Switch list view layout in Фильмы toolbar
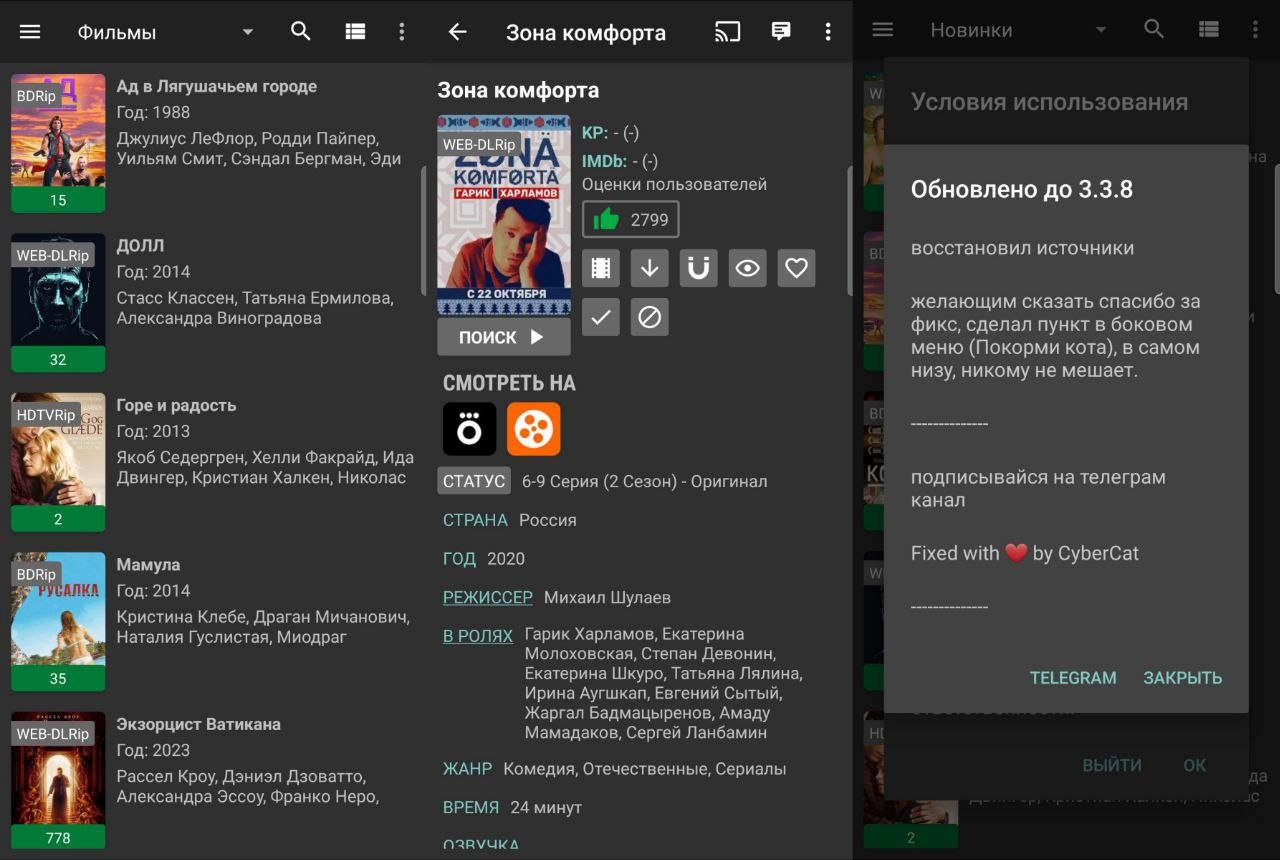Screen dimensions: 1280x860 (x=355, y=32)
